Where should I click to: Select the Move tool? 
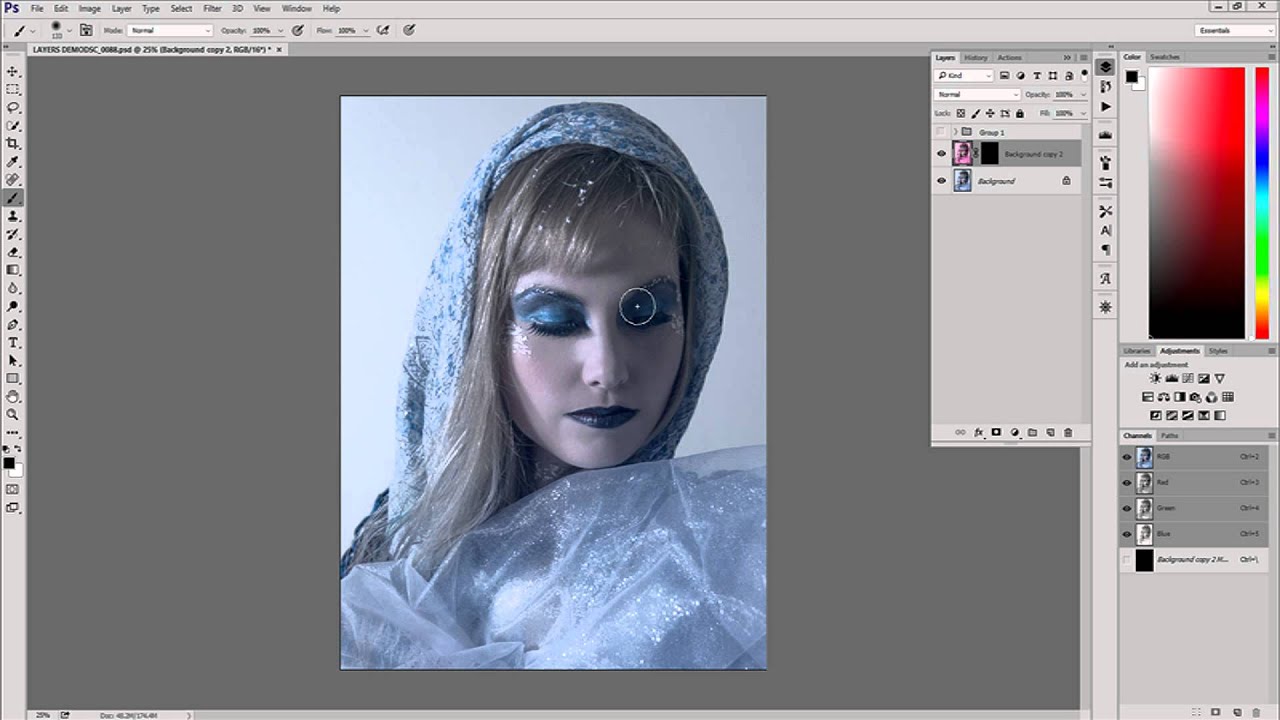pos(13,72)
